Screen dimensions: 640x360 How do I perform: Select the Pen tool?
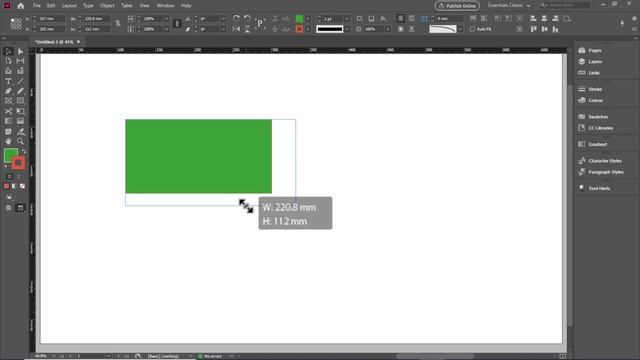(8, 91)
